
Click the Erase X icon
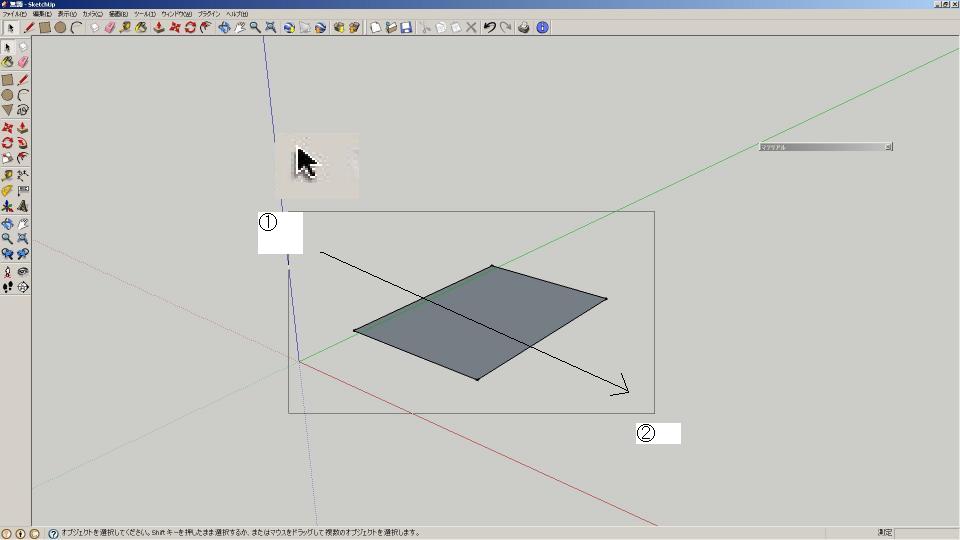click(471, 28)
